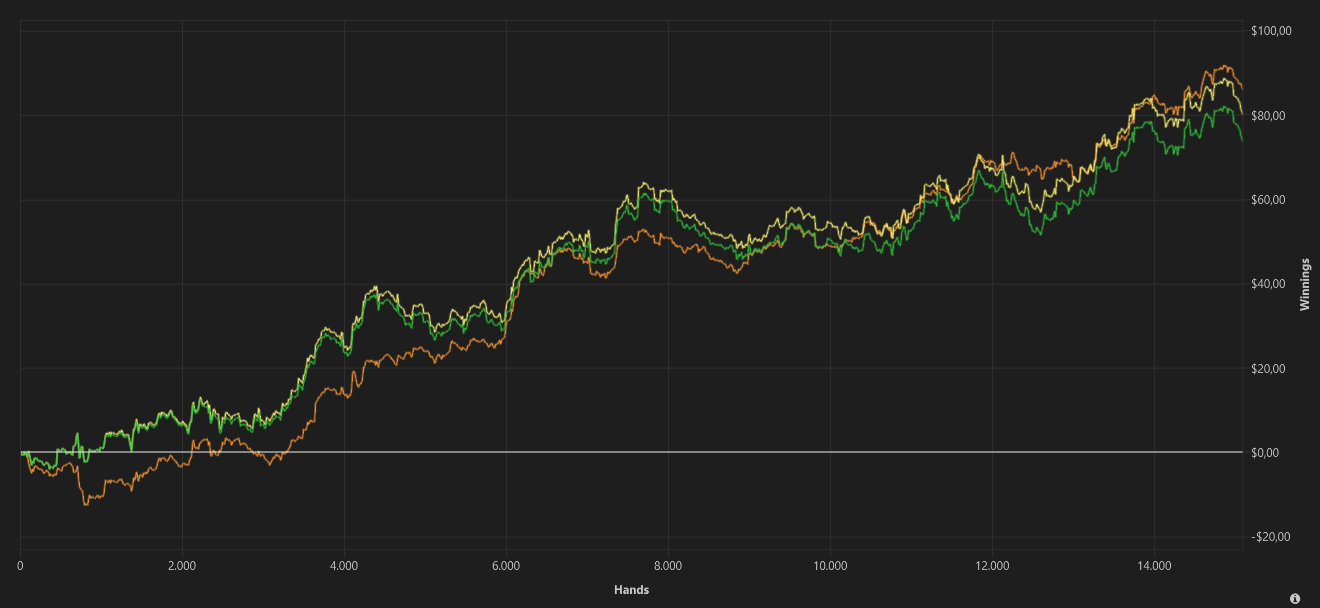This screenshot has height=608, width=1320.
Task: Click the $100,00 axis label
Action: pos(1272,31)
